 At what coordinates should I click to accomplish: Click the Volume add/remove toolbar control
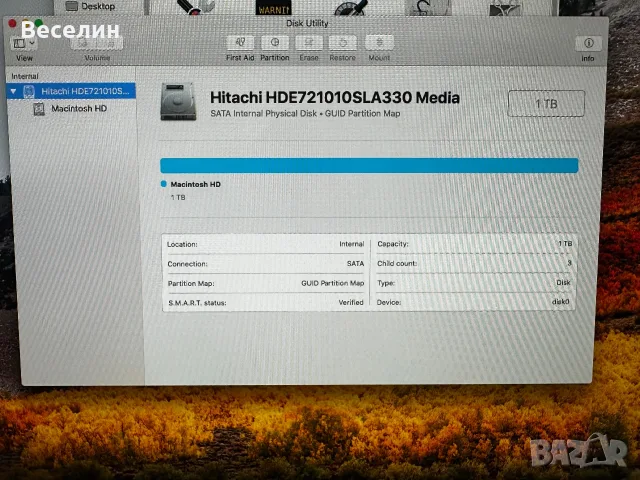click(x=97, y=43)
